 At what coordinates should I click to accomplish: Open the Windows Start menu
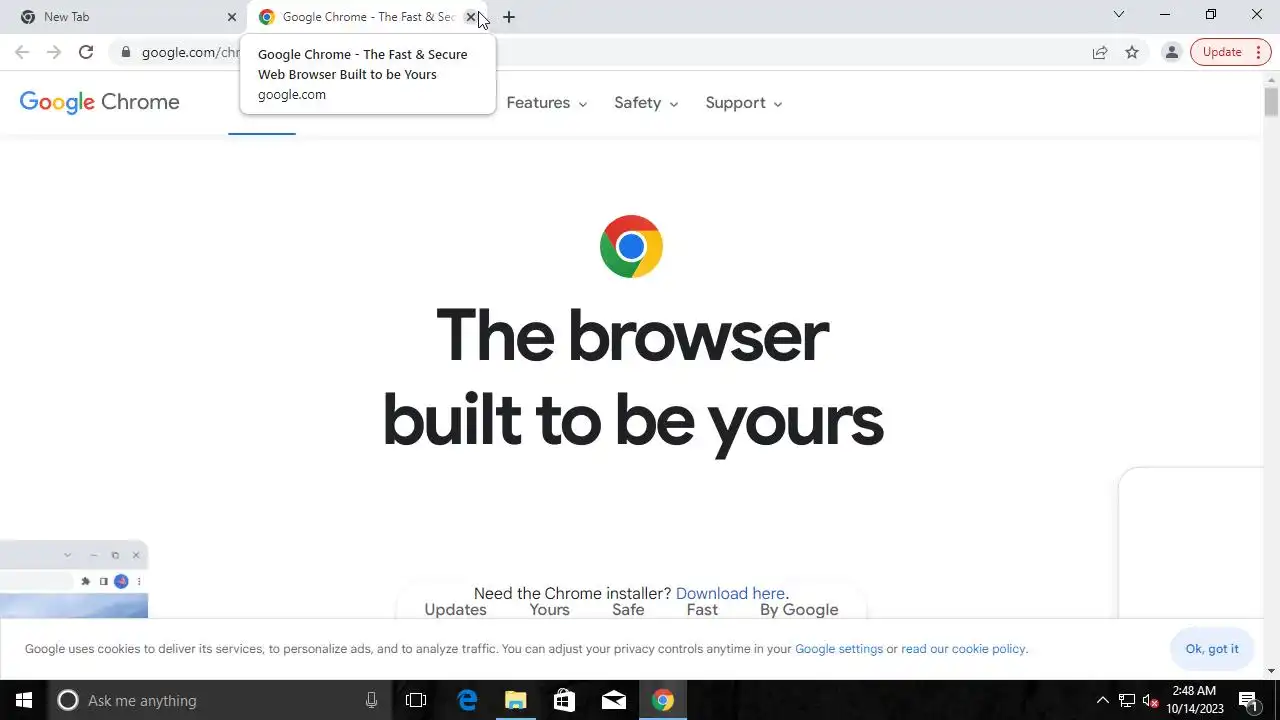click(24, 700)
